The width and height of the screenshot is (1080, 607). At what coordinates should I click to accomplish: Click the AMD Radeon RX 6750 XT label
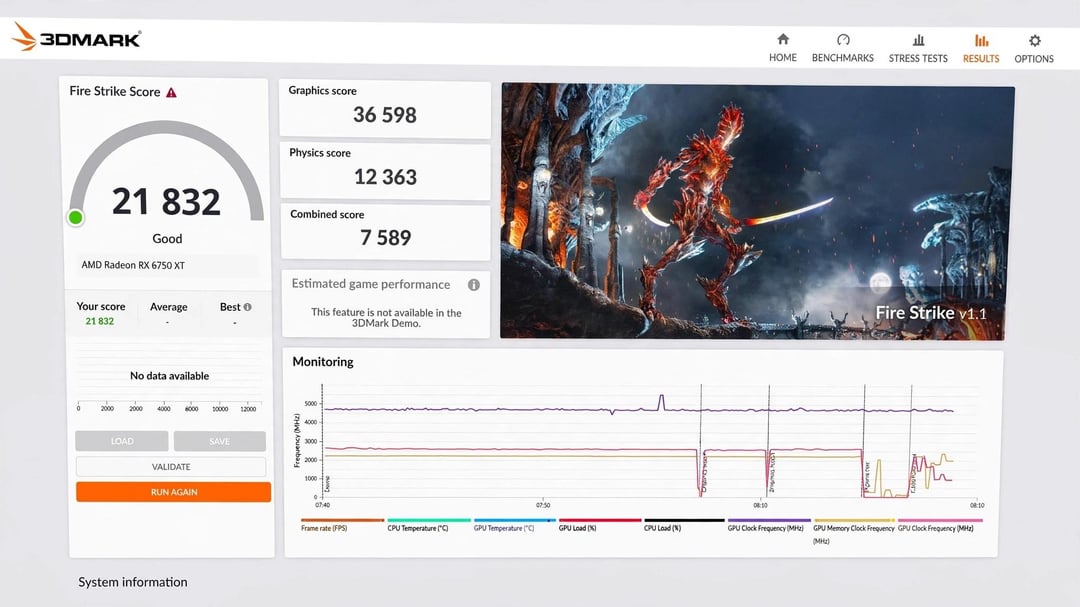coord(133,265)
